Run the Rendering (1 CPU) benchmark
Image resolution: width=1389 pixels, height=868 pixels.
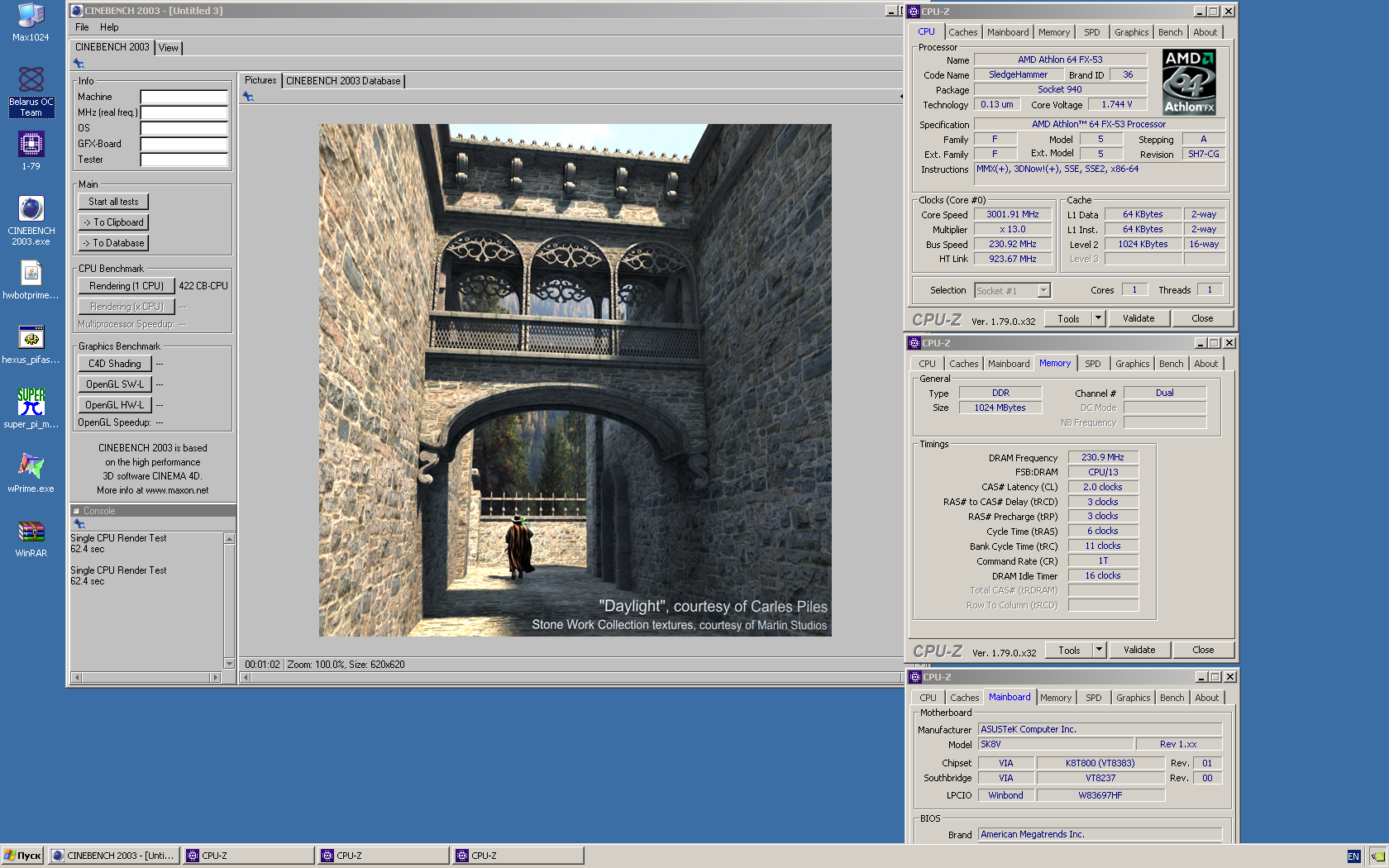pos(126,286)
